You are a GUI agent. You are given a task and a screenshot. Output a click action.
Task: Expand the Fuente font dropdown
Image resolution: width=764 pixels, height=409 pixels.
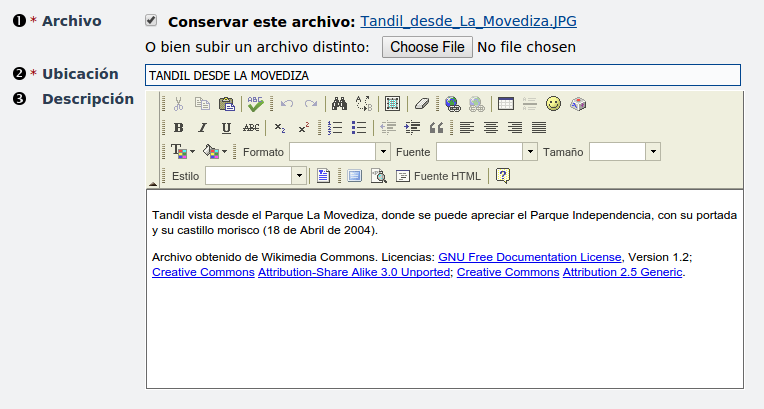(530, 152)
